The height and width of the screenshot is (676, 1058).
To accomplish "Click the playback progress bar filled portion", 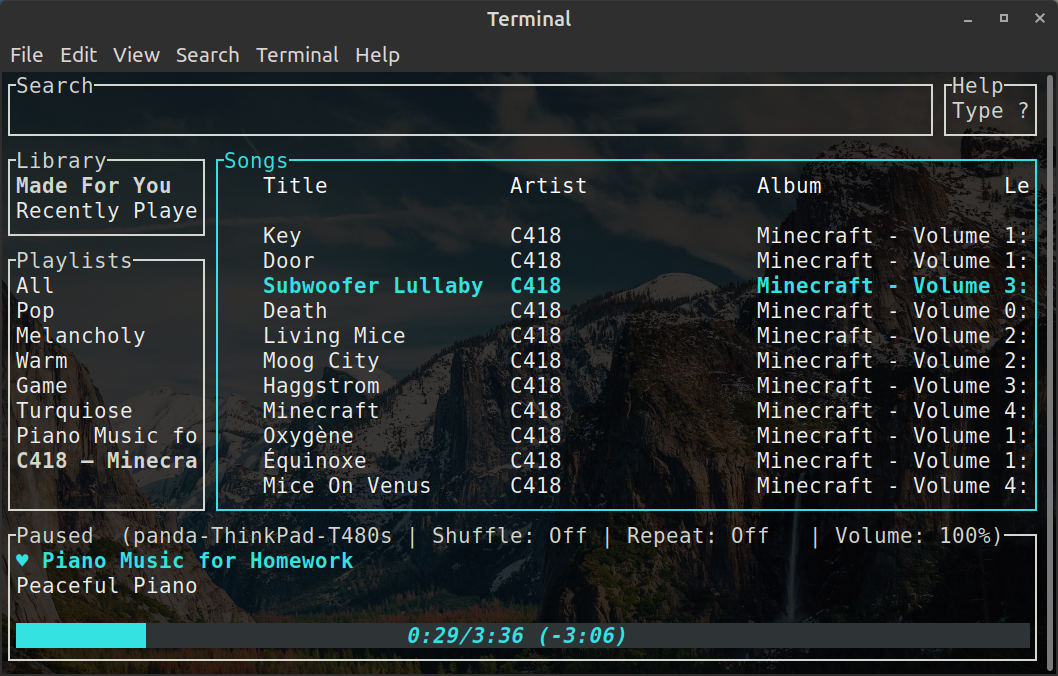I will pos(81,636).
